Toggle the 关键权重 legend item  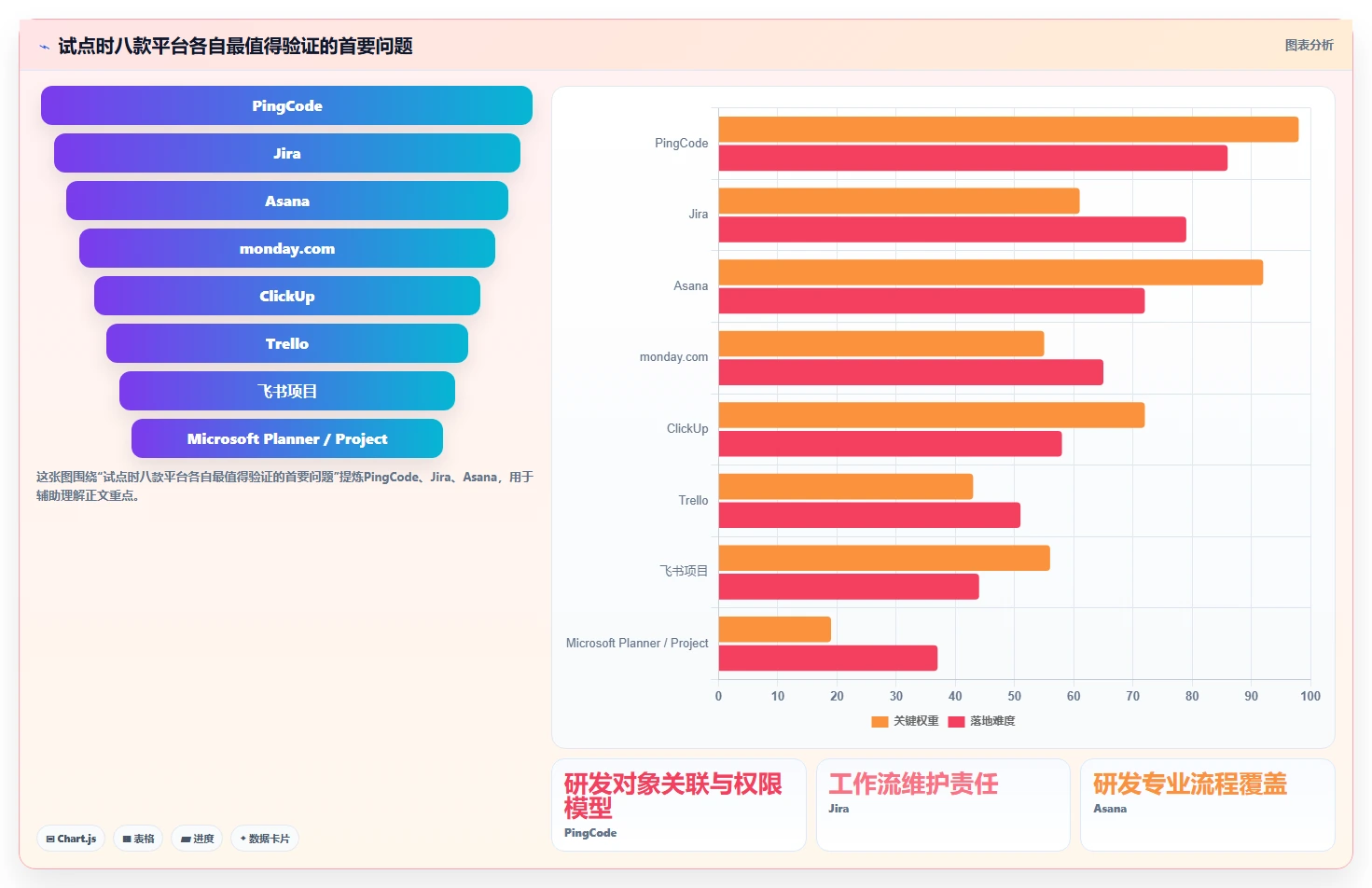pyautogui.click(x=905, y=721)
